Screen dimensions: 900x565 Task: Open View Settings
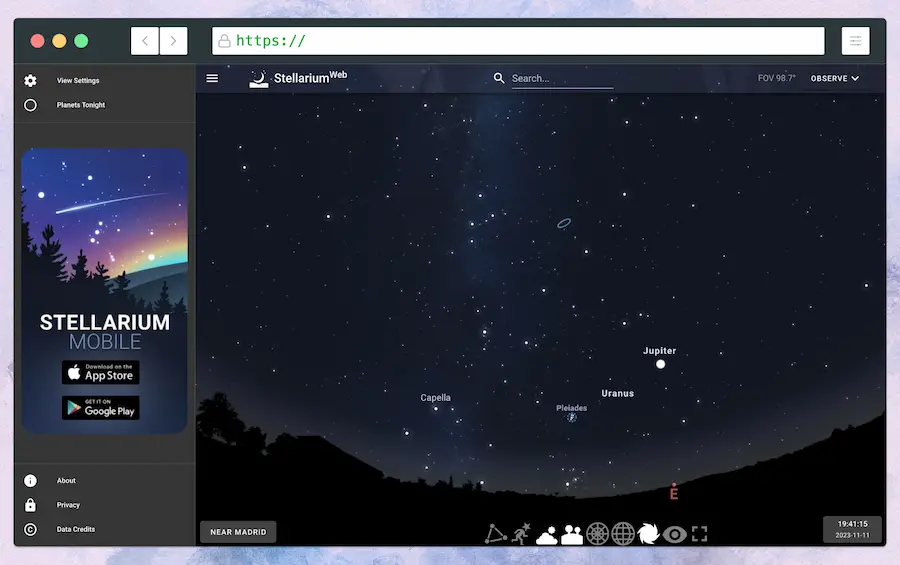[78, 80]
